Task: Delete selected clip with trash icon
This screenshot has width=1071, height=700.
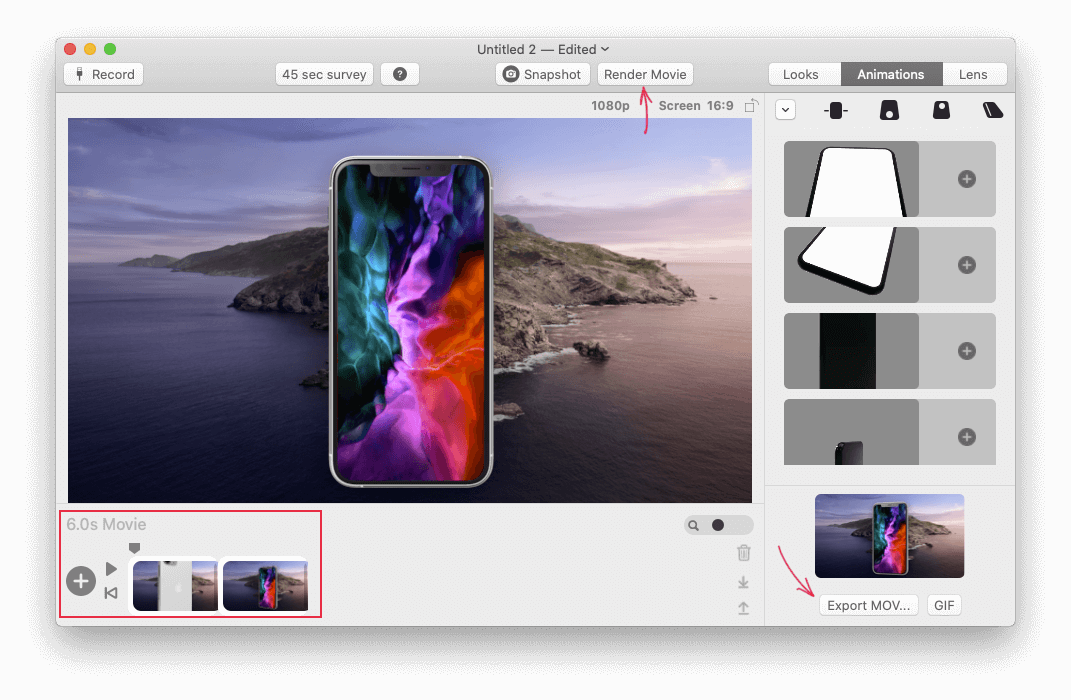Action: 744,552
